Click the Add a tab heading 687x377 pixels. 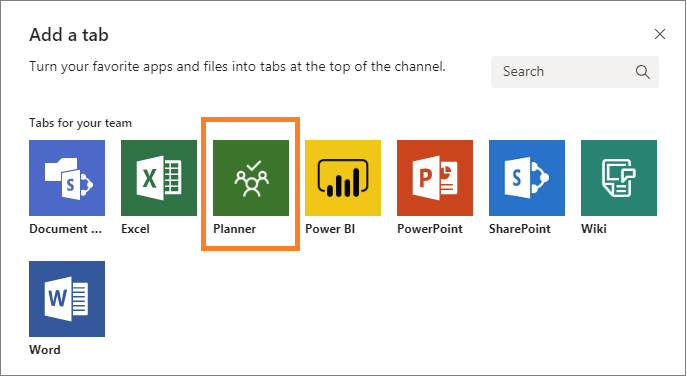(69, 35)
